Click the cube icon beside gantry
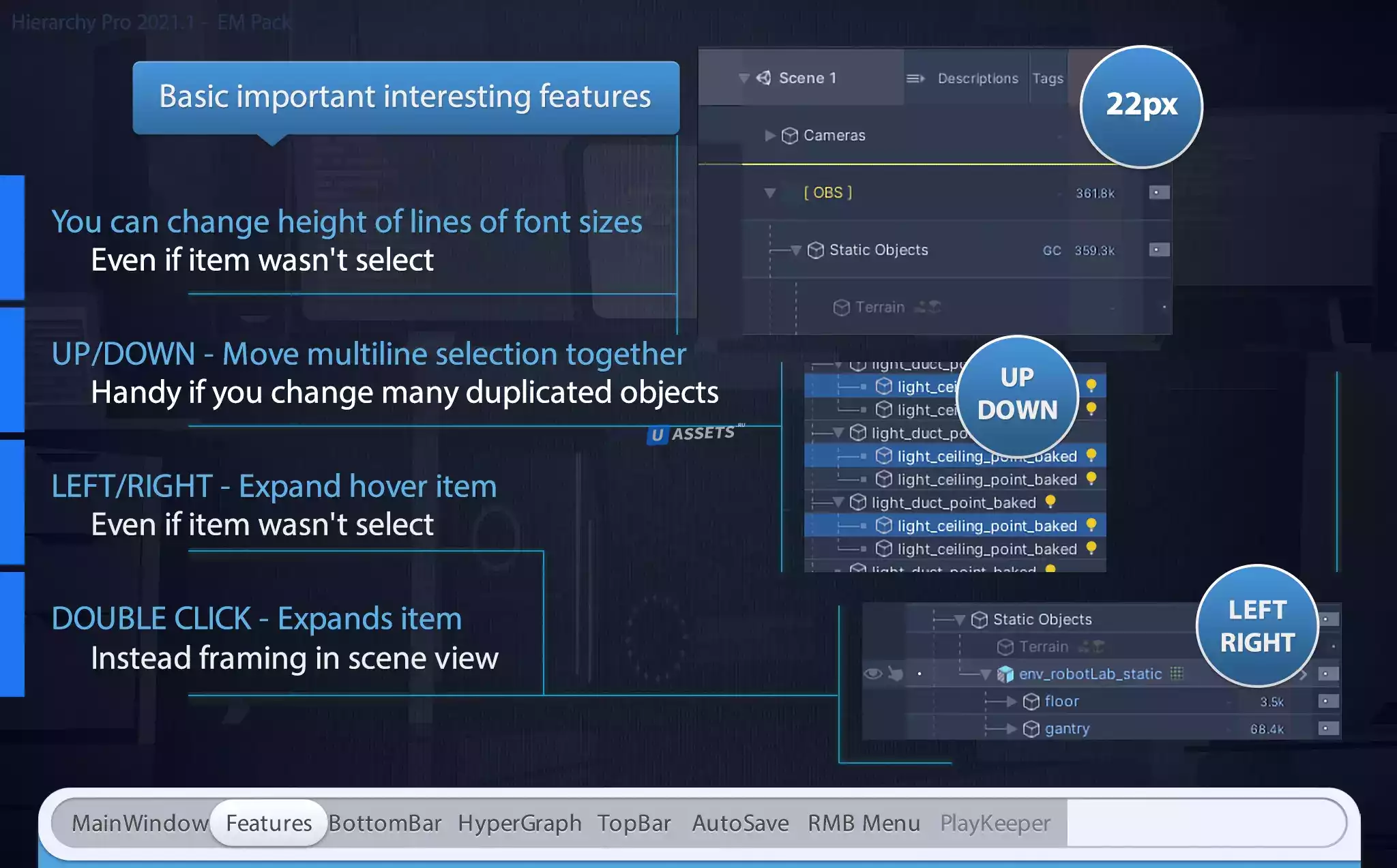Screen dimensions: 1397x868 pyautogui.click(x=1031, y=729)
